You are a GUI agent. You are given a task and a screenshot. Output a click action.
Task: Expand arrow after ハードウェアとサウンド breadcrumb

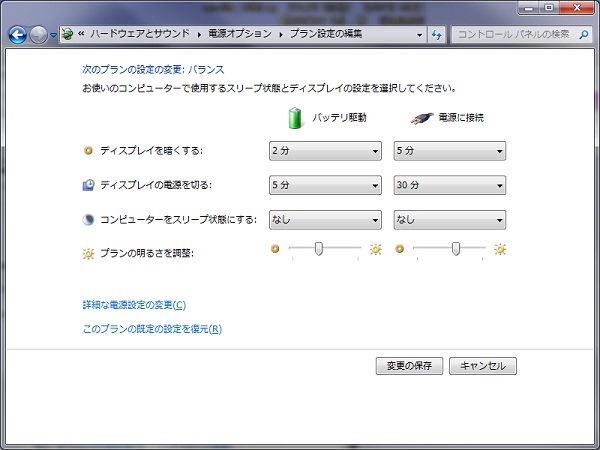point(199,35)
